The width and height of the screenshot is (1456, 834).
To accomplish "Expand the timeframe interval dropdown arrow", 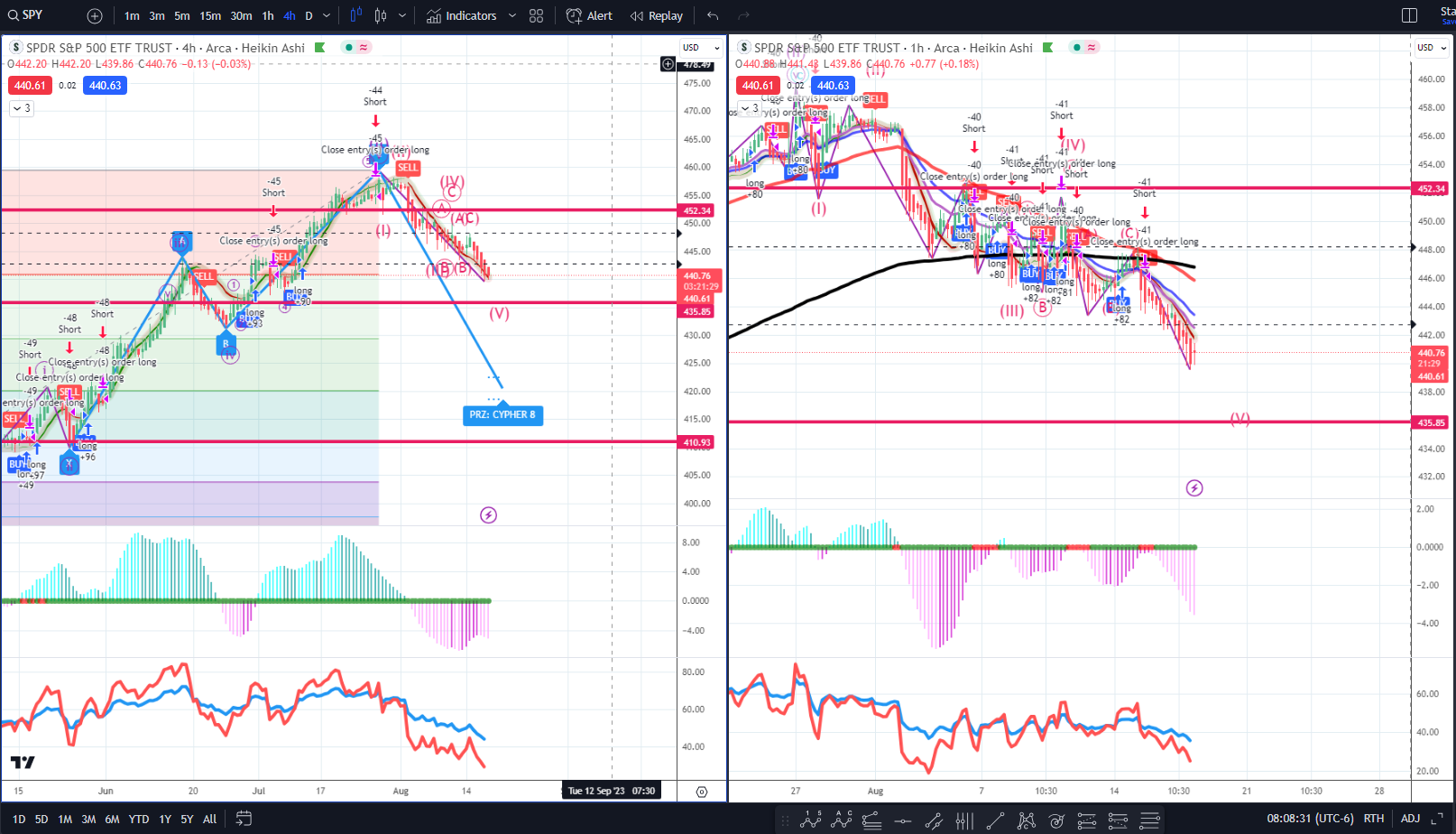I will click(327, 15).
